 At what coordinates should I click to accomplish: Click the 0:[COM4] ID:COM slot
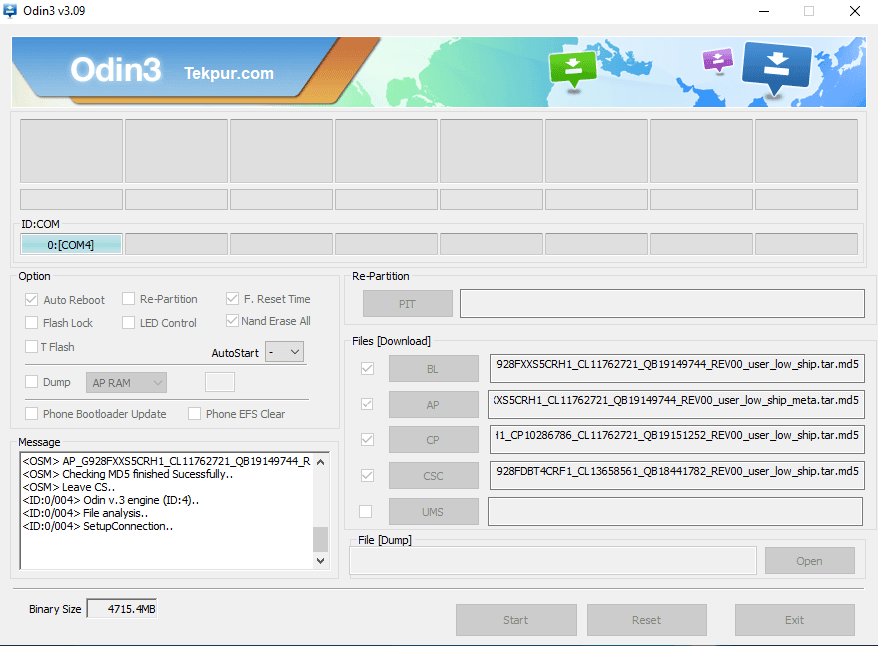tap(71, 245)
